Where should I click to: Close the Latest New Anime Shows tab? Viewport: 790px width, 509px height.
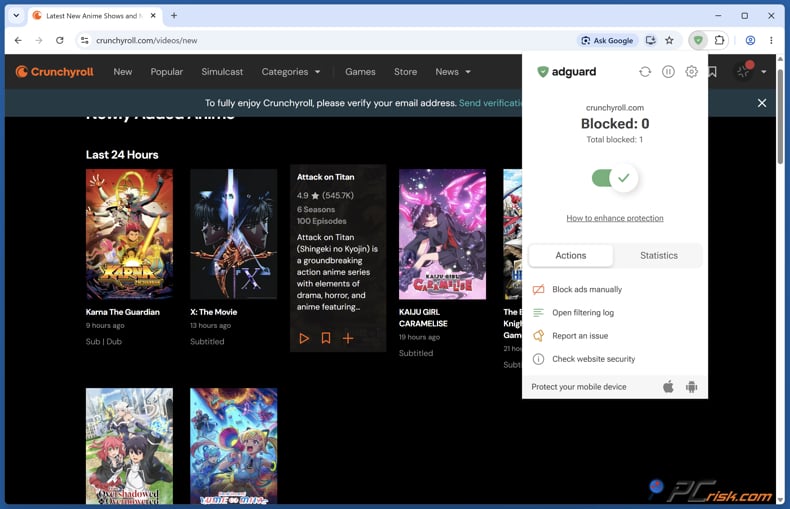coord(153,16)
